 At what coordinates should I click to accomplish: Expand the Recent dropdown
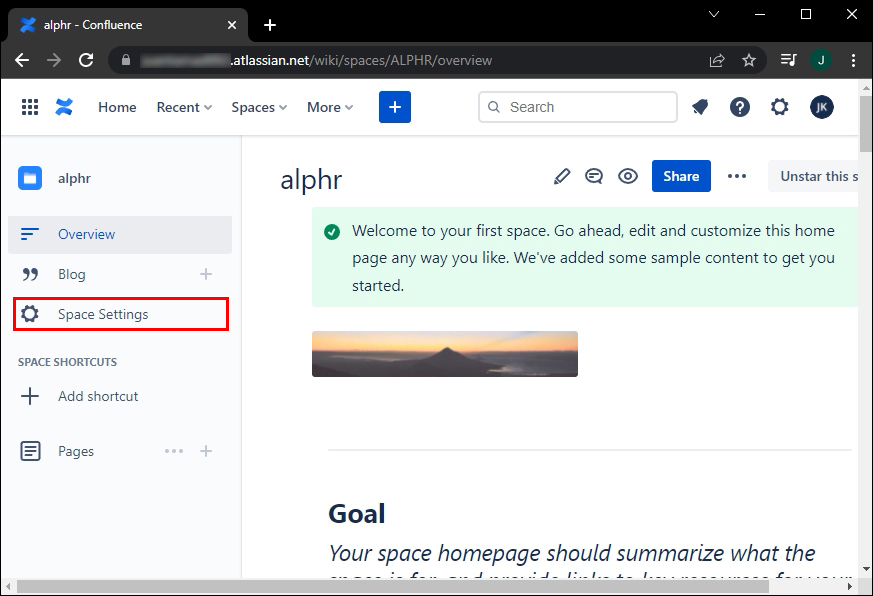184,107
